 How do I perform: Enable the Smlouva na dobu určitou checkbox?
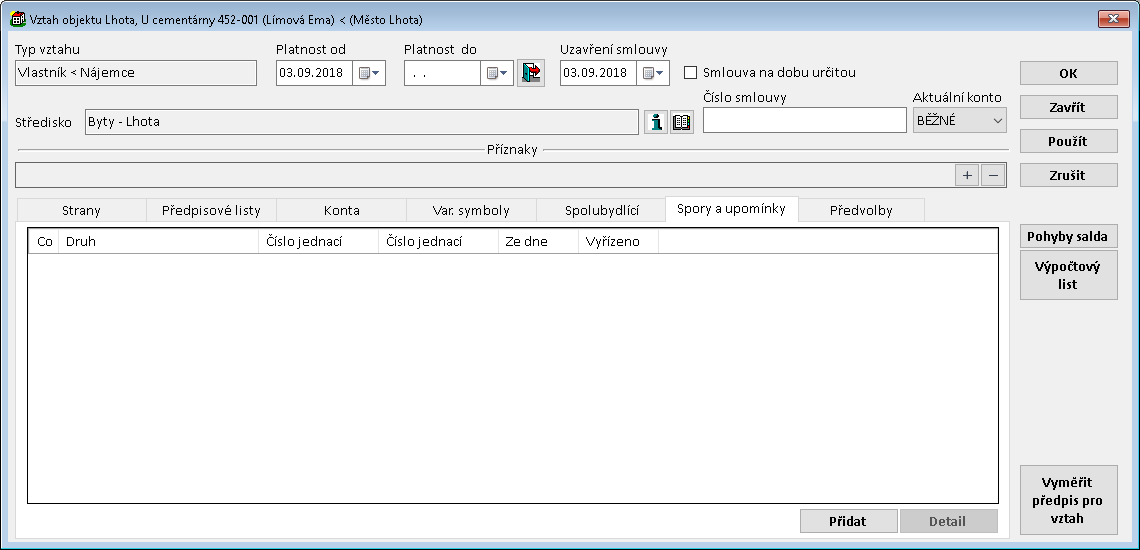tap(690, 73)
